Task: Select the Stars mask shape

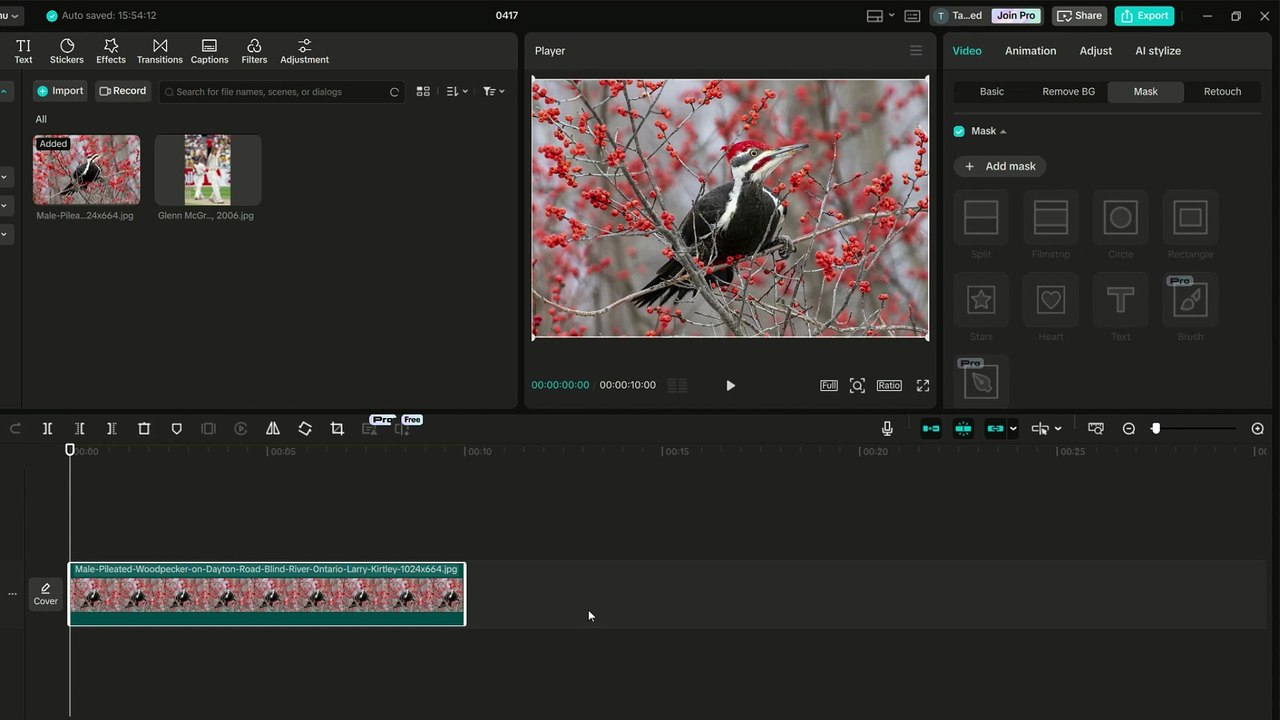Action: click(981, 307)
